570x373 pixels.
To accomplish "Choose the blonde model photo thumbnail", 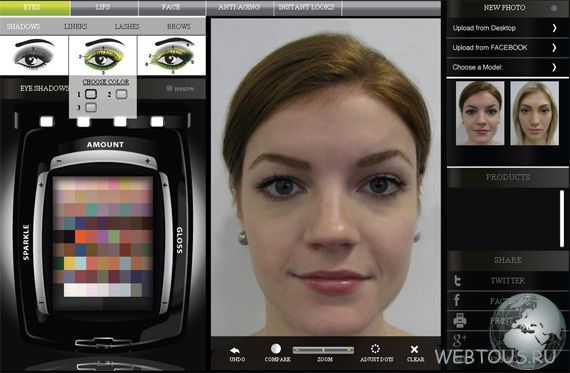I will coord(534,113).
